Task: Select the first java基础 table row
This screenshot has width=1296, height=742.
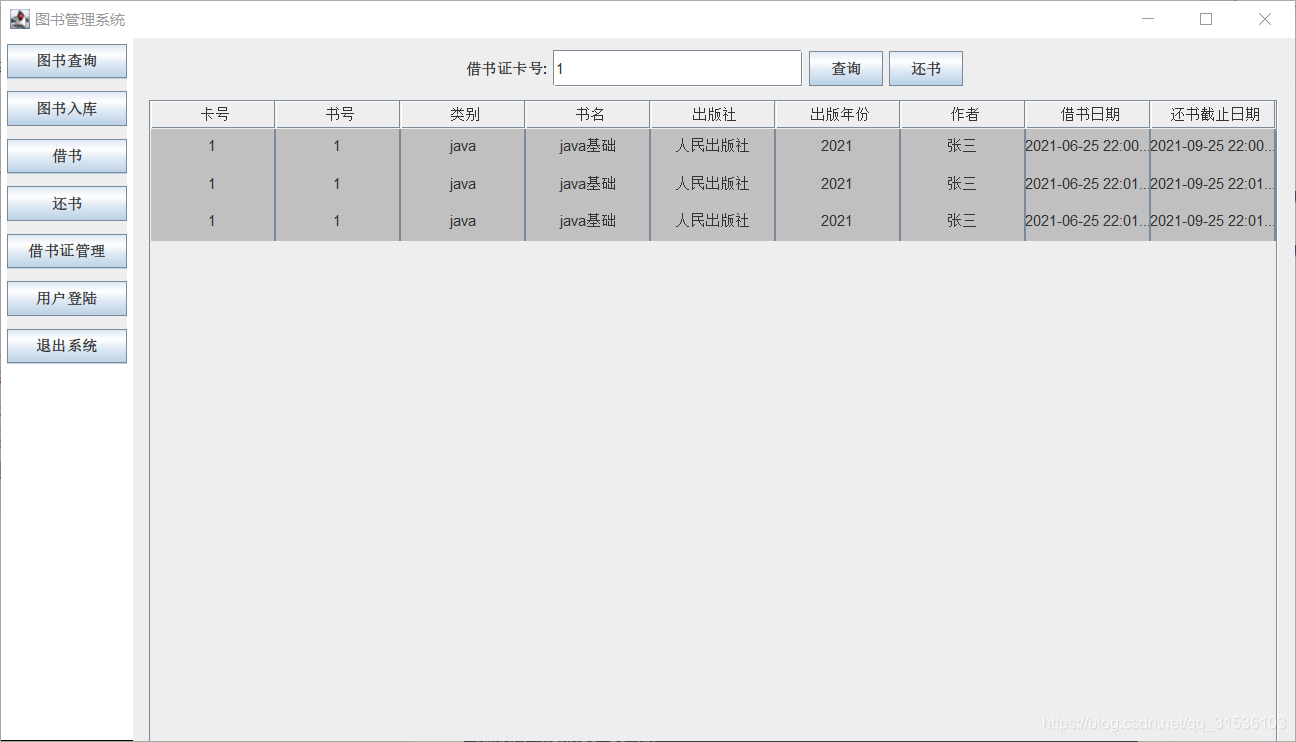Action: point(587,145)
